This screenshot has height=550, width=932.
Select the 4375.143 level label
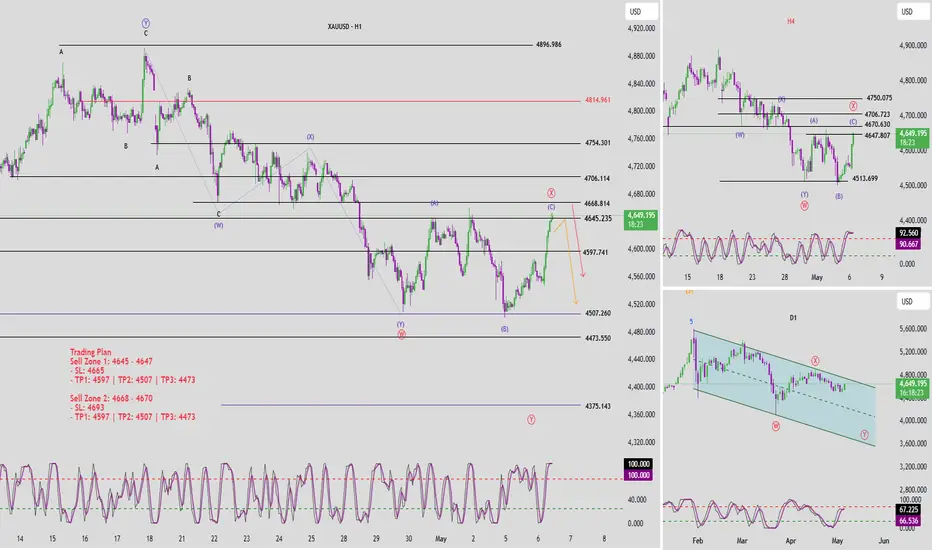click(597, 407)
